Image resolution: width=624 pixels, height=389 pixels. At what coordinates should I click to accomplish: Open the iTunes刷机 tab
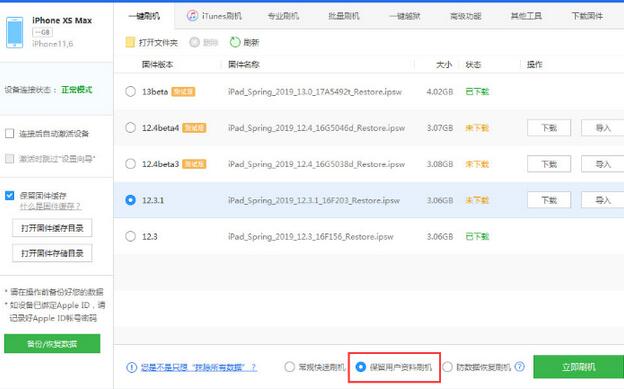point(214,16)
